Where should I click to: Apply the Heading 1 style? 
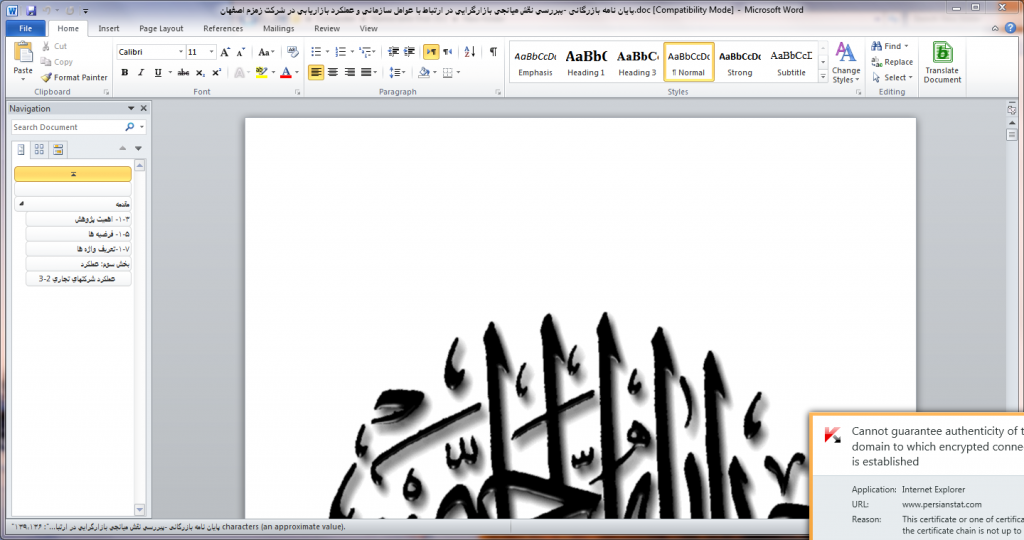point(586,62)
